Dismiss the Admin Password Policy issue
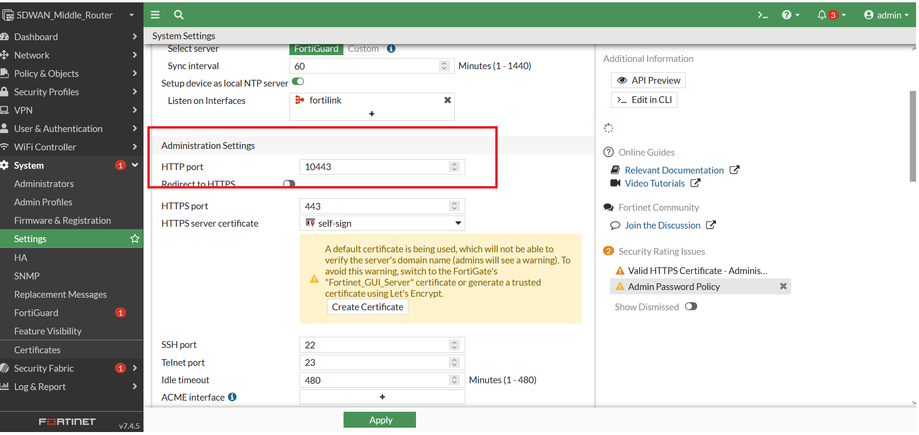 point(783,287)
